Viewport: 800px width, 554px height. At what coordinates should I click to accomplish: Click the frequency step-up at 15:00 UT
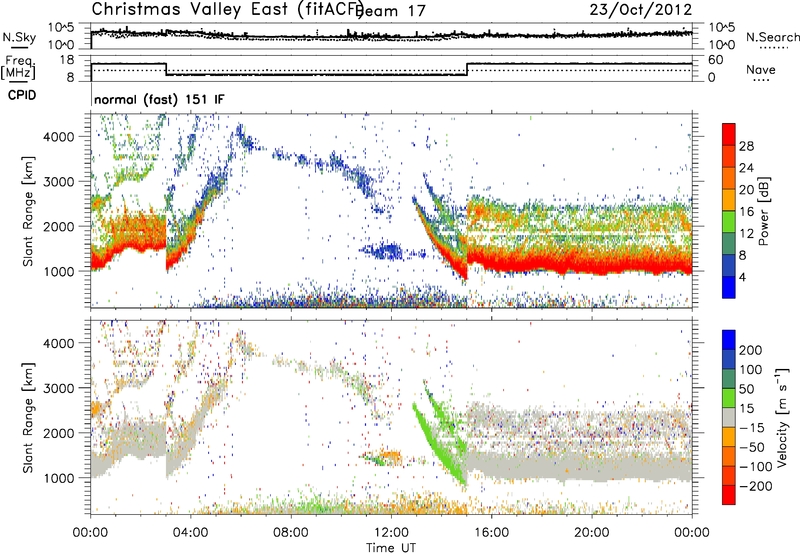point(467,69)
